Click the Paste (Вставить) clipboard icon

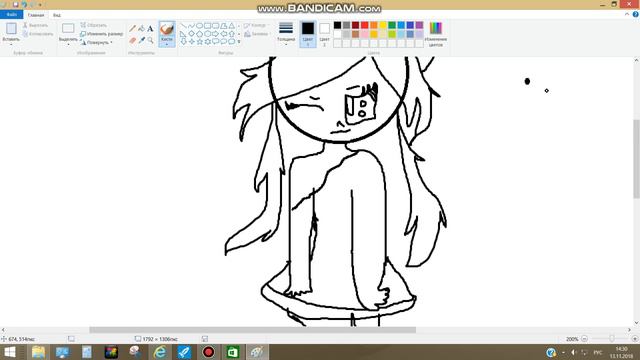tap(11, 29)
